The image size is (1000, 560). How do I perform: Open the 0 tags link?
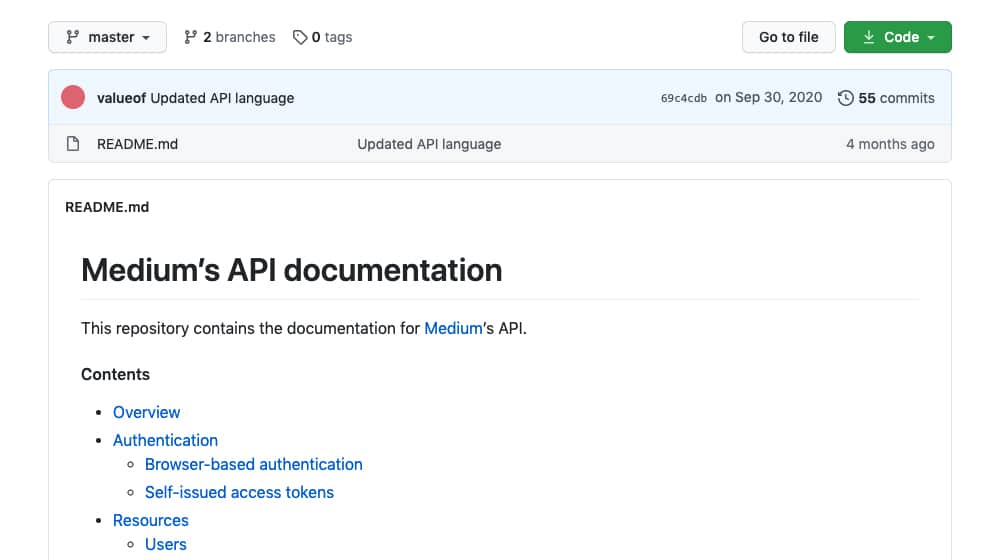tap(323, 37)
